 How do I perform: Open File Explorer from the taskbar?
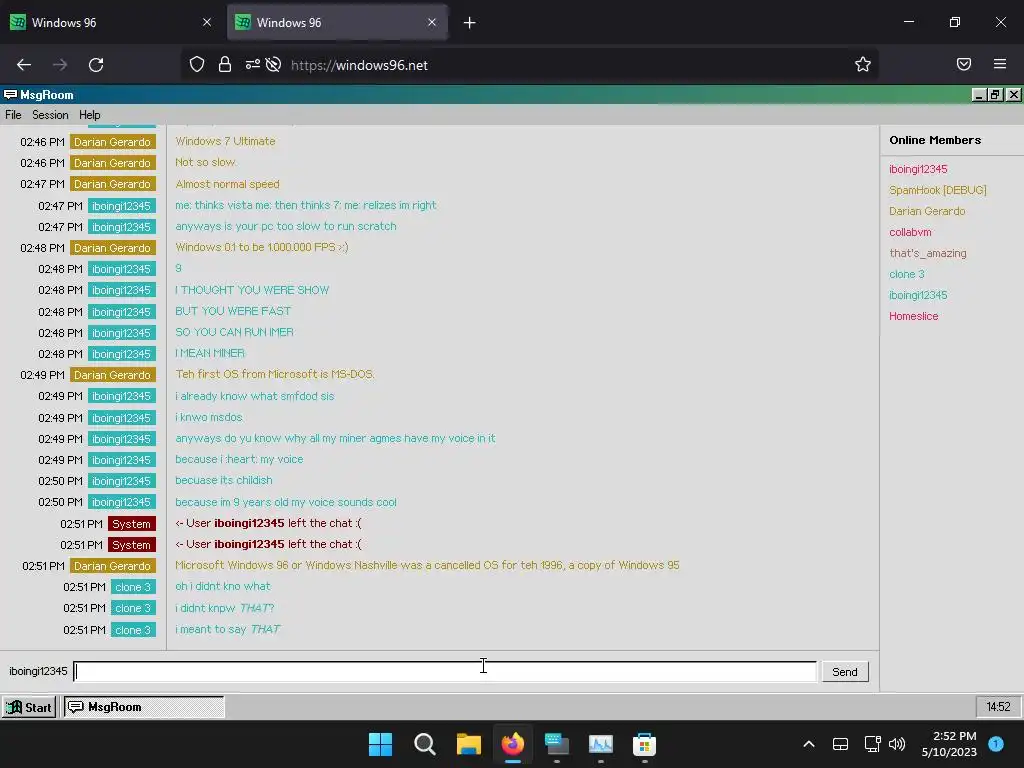click(468, 744)
